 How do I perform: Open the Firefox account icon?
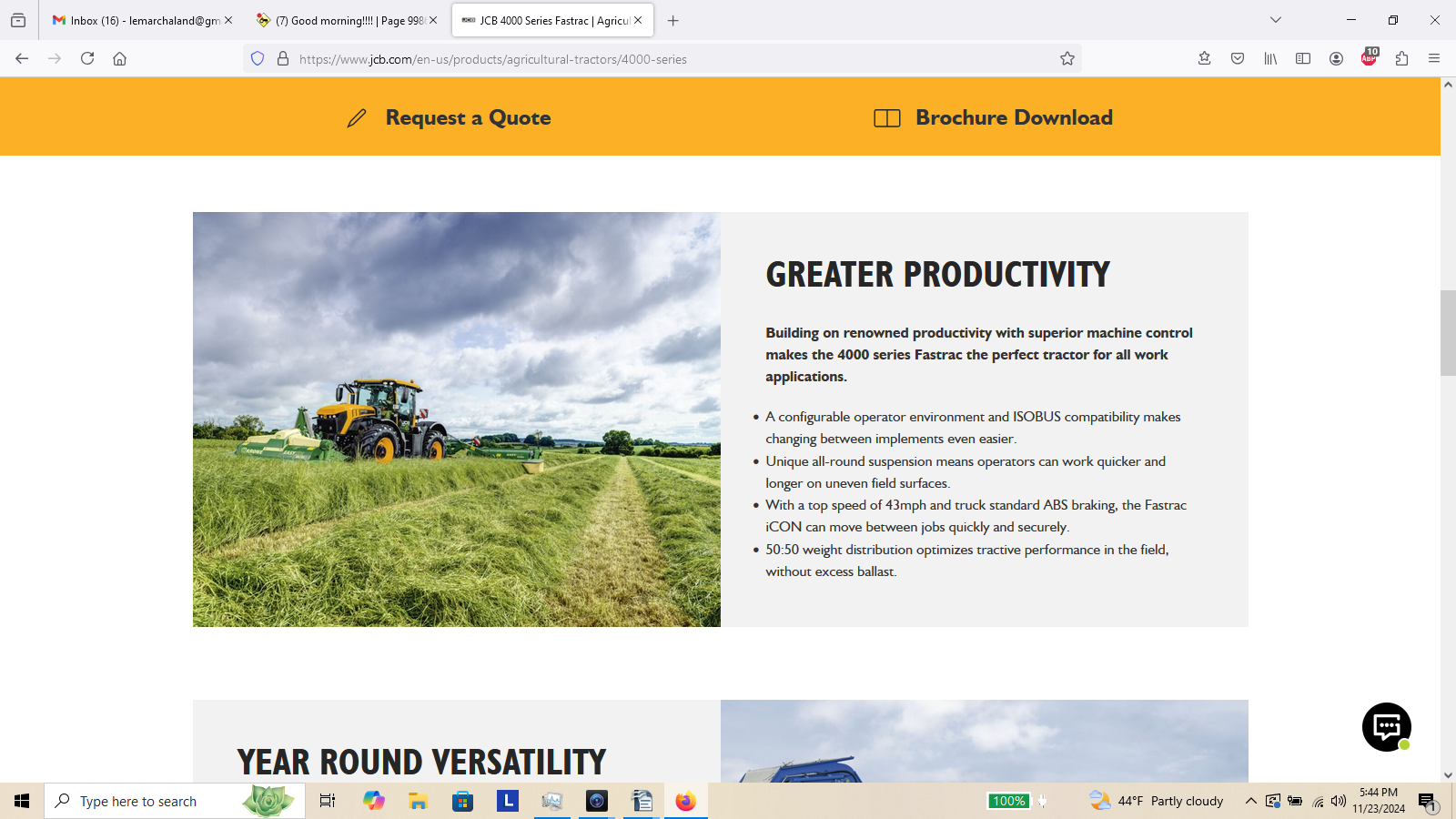[x=1336, y=59]
